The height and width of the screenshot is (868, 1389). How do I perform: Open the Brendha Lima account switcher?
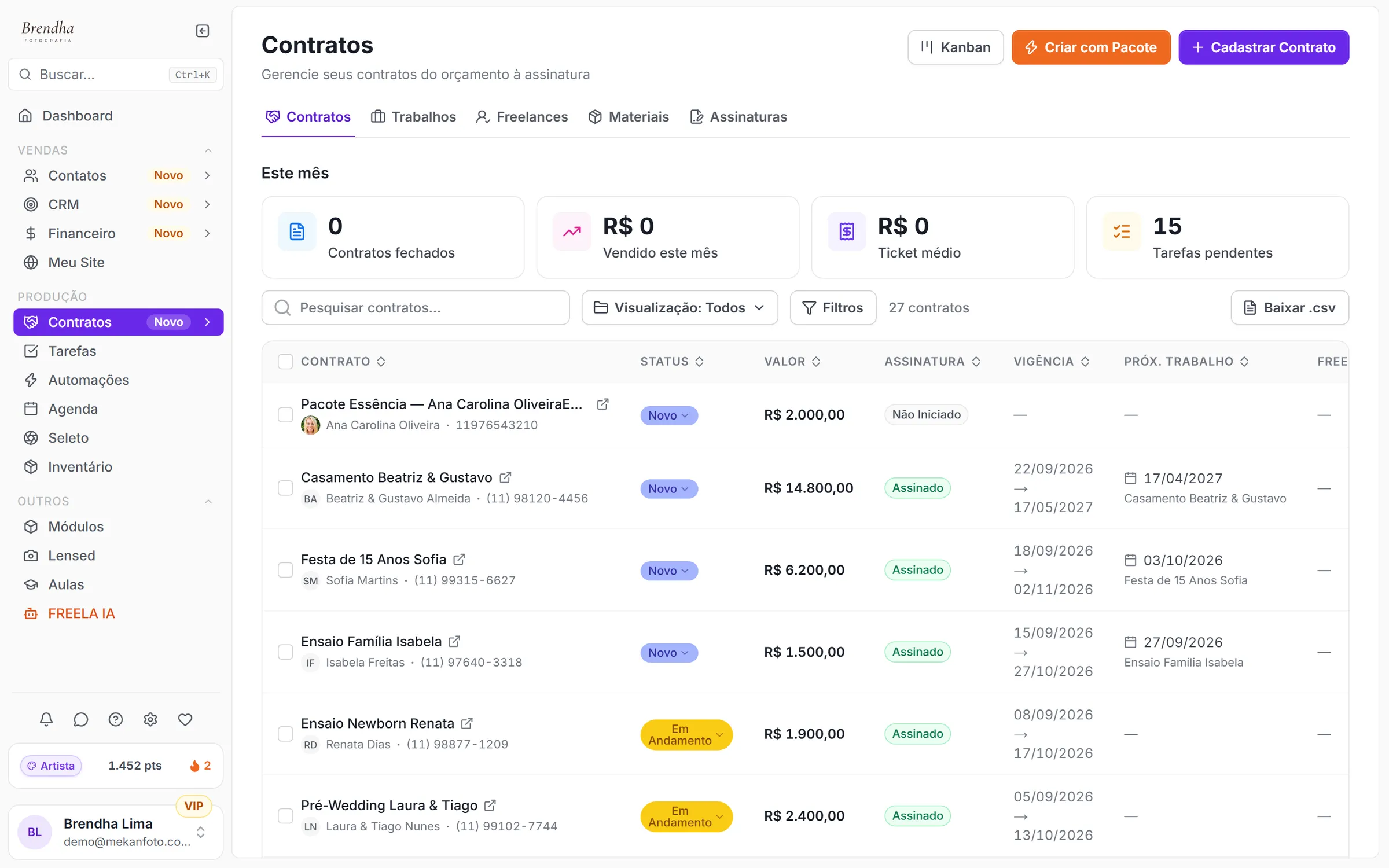(116, 832)
